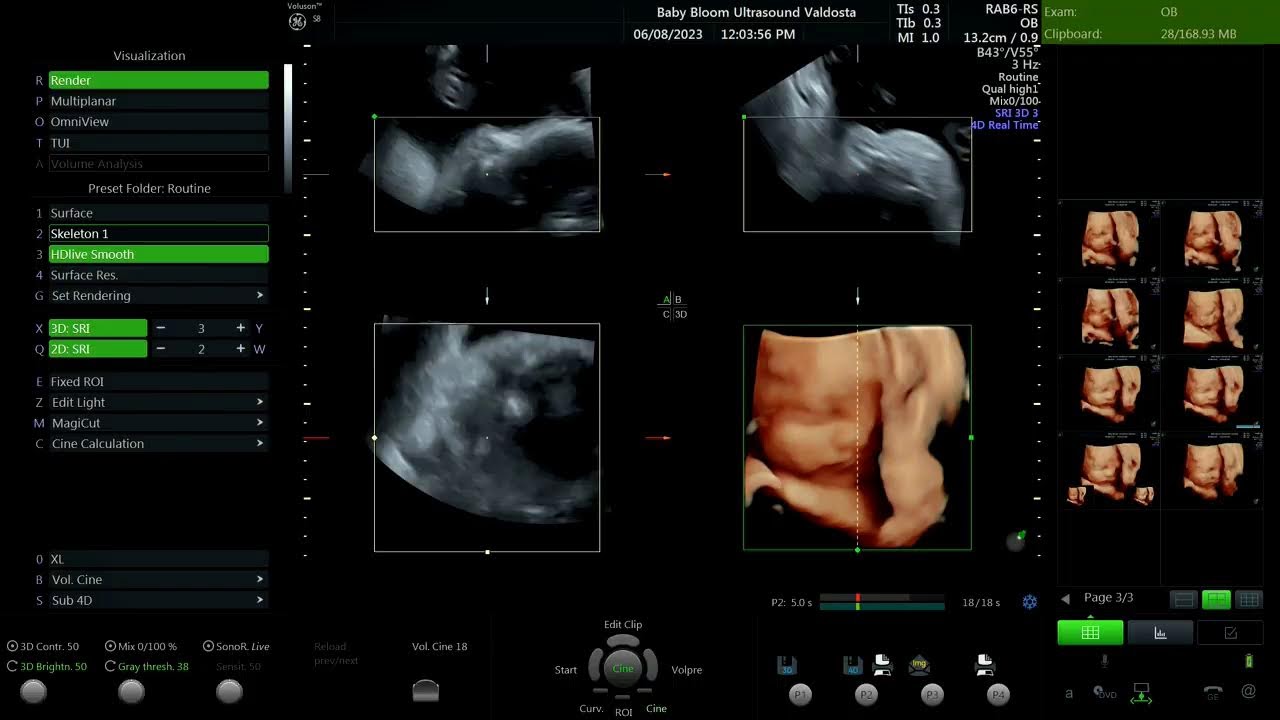Expand the Vol. Cine submenu

point(158,579)
